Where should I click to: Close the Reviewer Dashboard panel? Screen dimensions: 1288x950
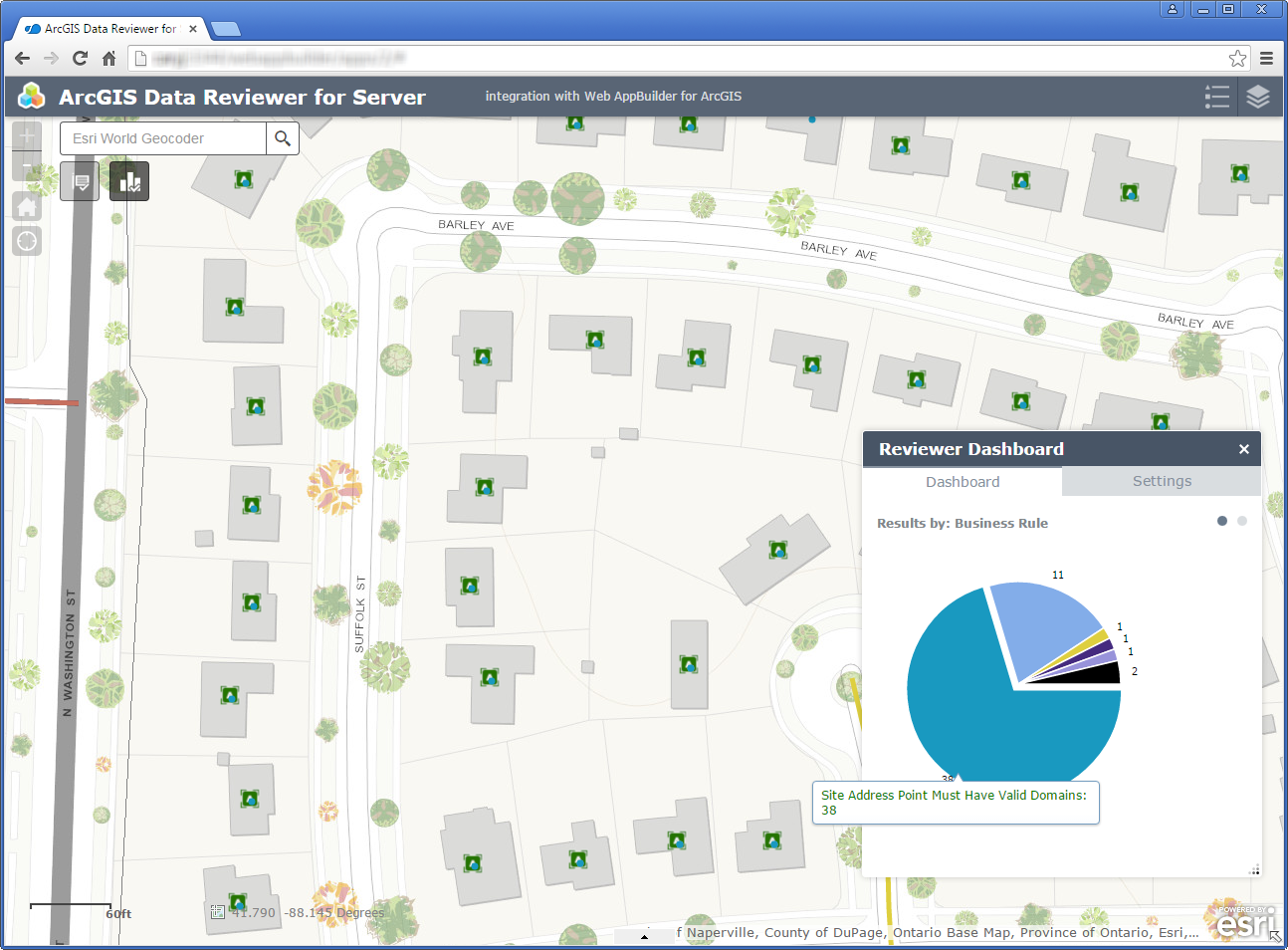pos(1244,449)
